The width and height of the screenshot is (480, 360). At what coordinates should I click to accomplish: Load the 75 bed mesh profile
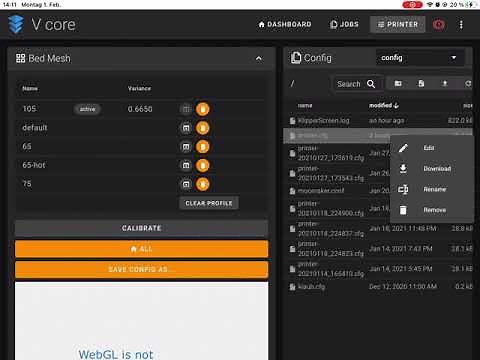click(186, 184)
